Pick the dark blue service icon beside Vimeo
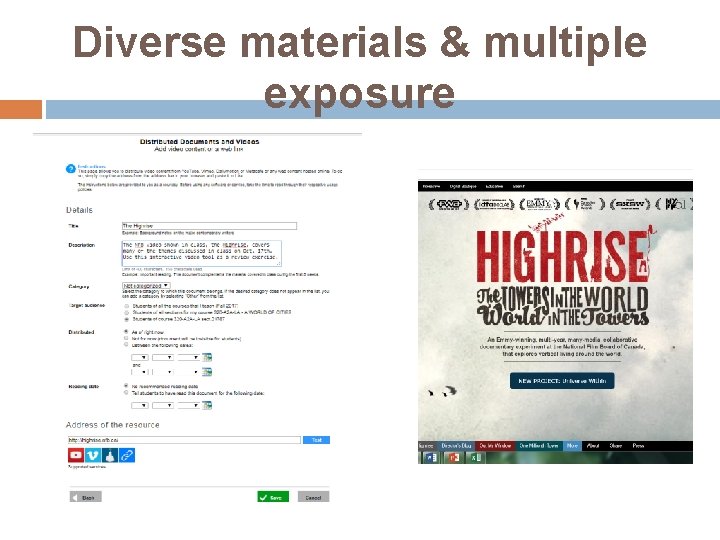720x540 pixels. tap(110, 455)
